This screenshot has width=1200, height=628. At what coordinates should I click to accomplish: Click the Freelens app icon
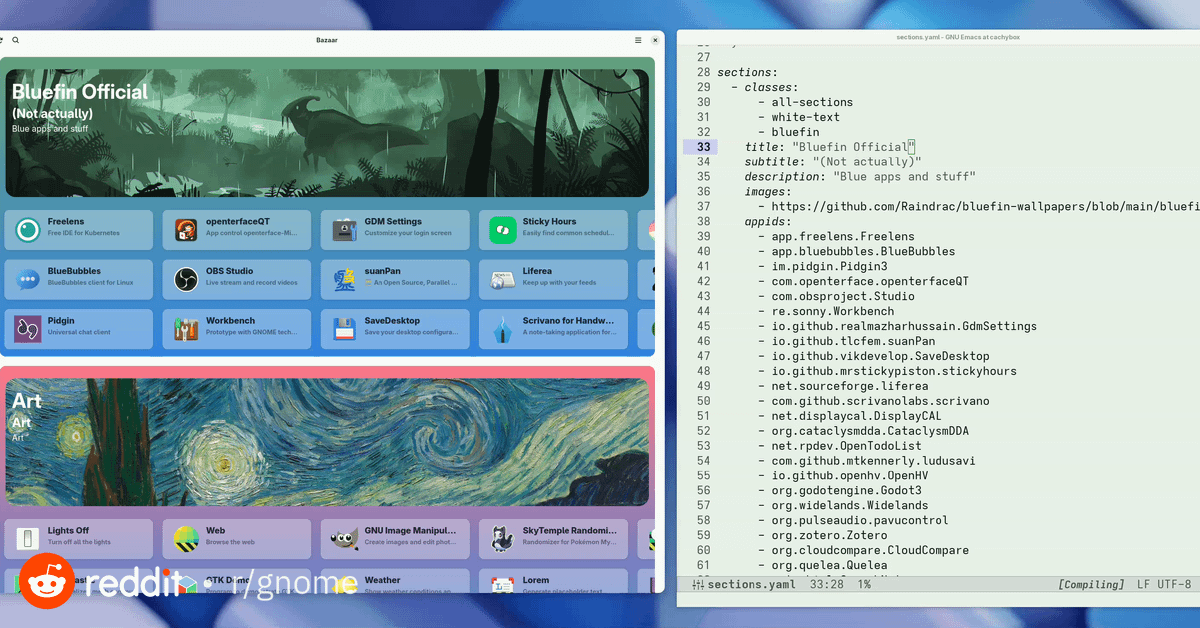(28, 230)
